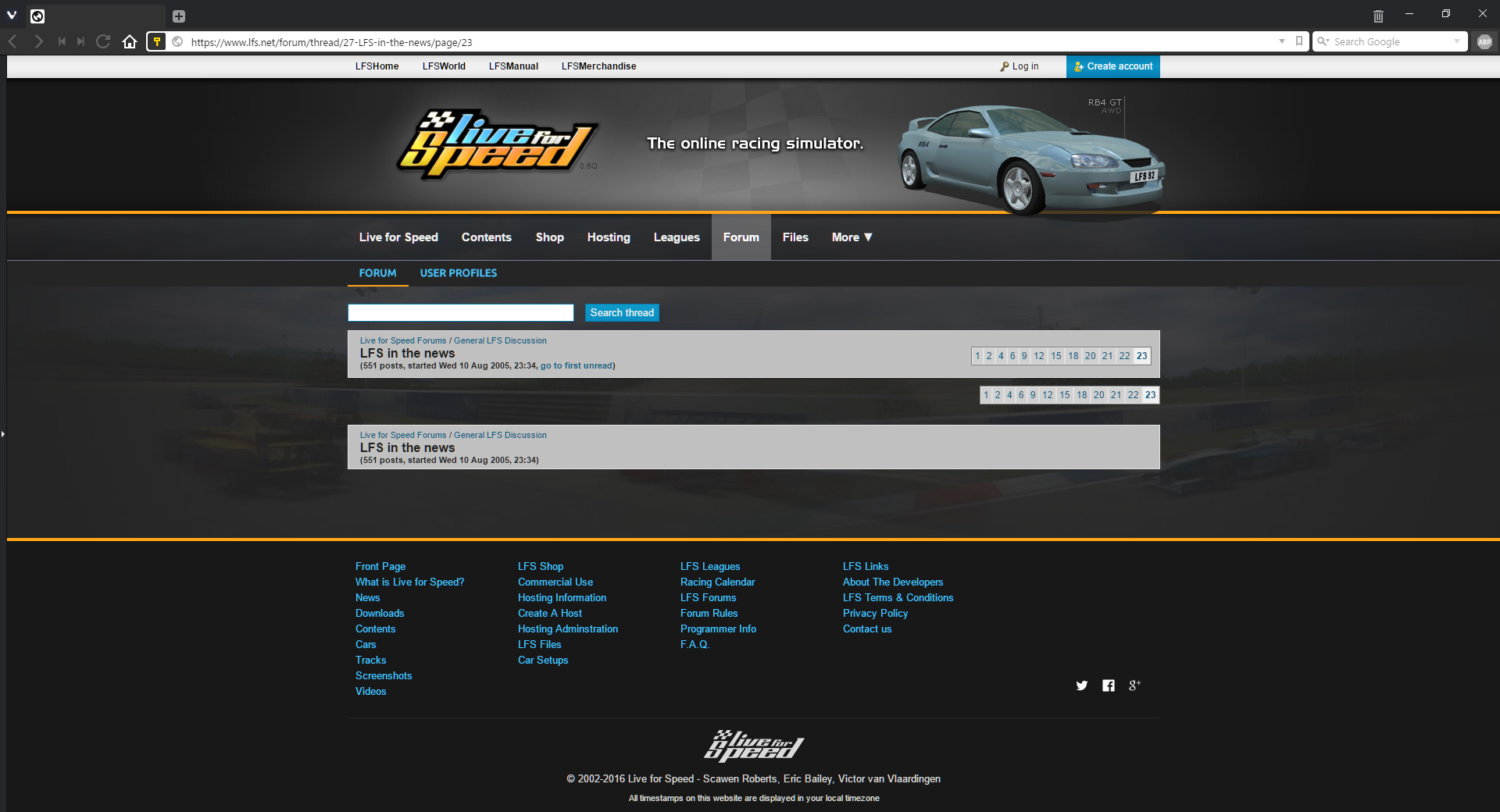1500x812 pixels.
Task: Click the Log in link
Action: [1020, 66]
